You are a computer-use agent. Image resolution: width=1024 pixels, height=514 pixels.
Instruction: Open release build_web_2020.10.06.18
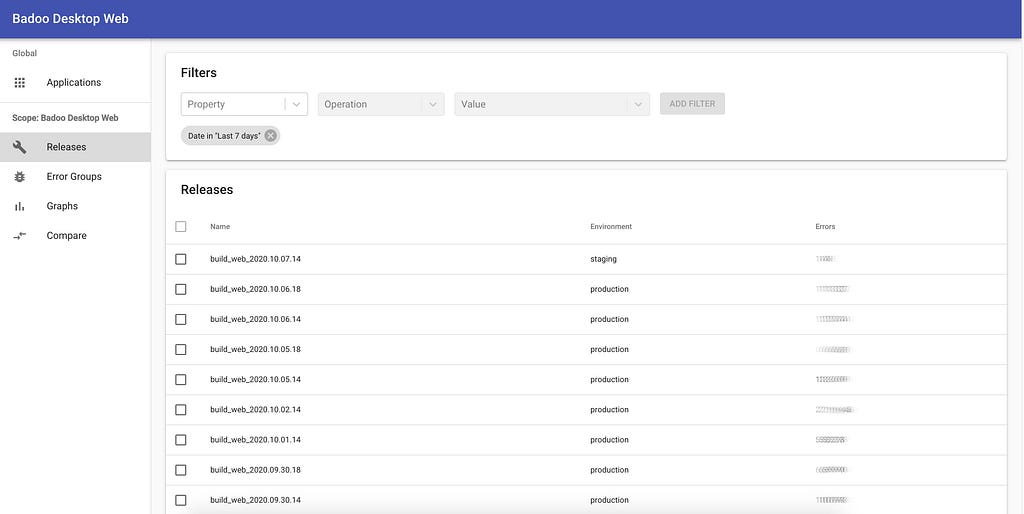coord(255,289)
